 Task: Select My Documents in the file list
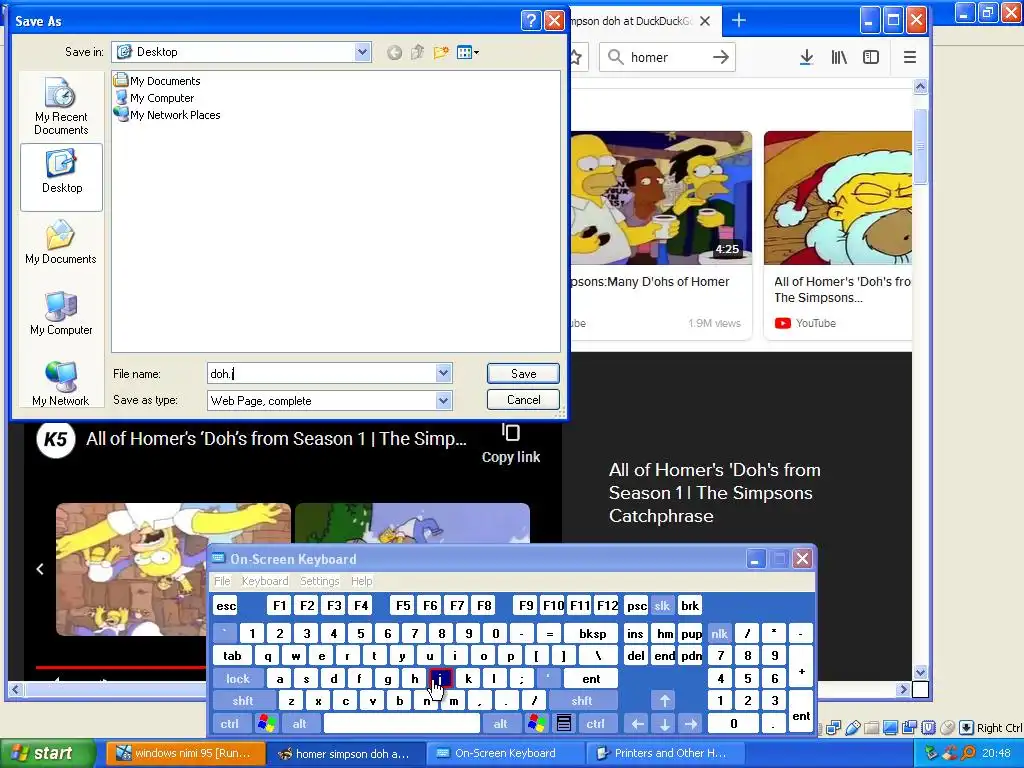157,81
